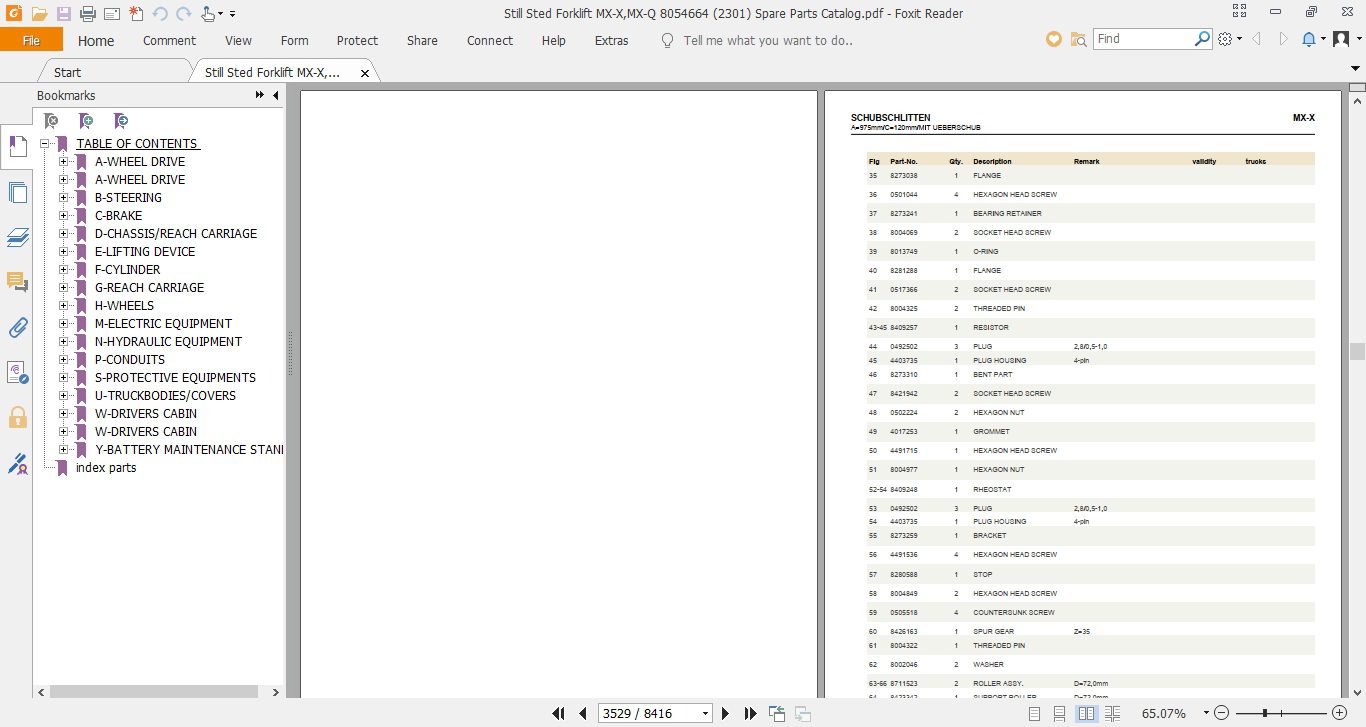Open the Help ribbon tab
The image size is (1366, 727).
pyautogui.click(x=553, y=41)
